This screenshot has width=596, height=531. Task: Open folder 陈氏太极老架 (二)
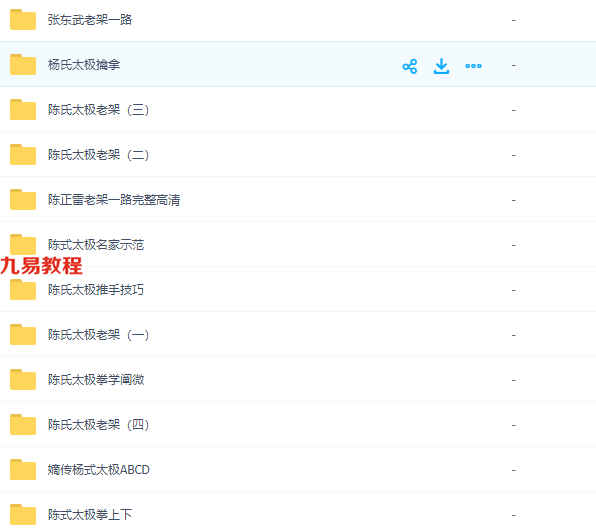pos(98,155)
